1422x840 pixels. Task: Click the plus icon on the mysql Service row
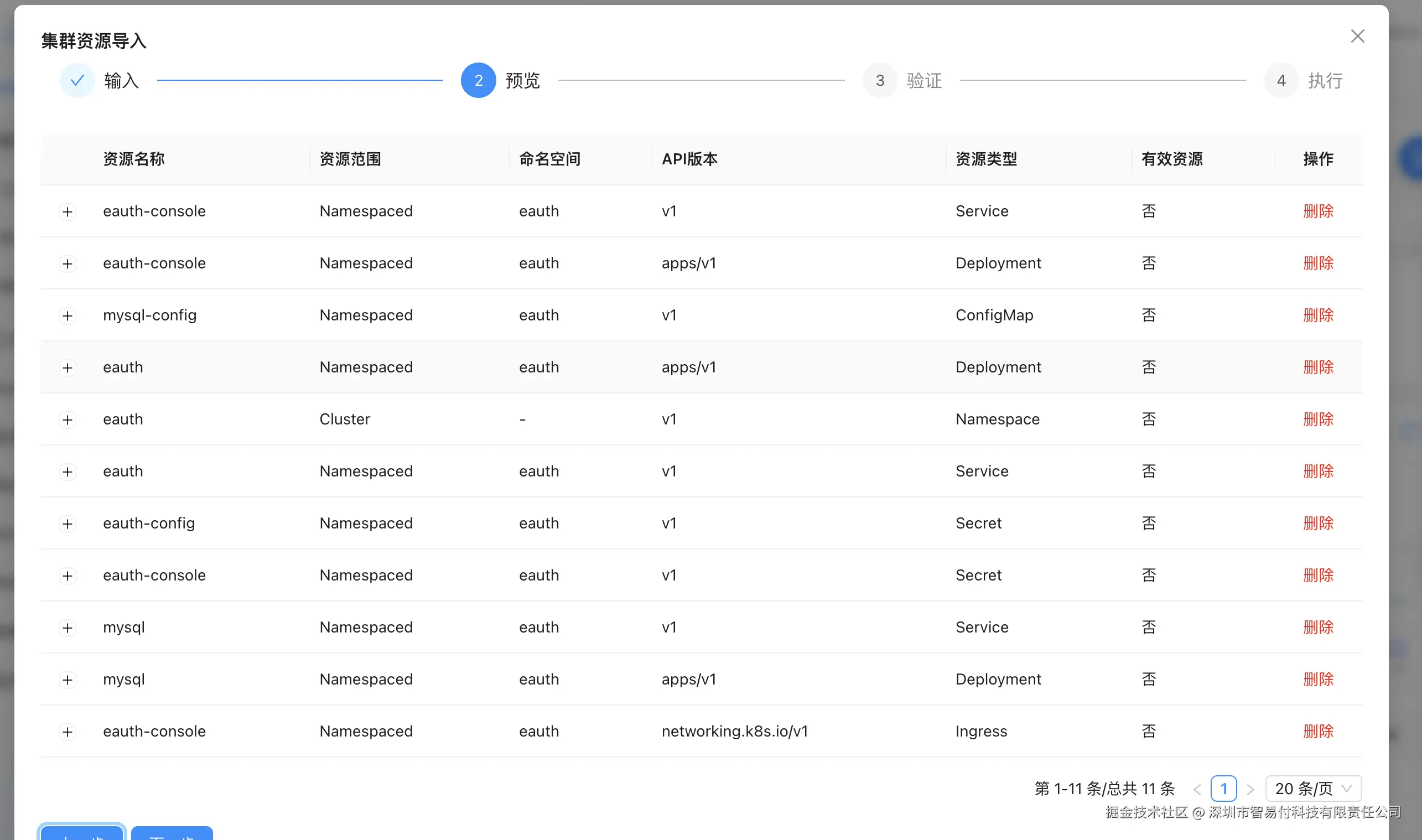68,628
